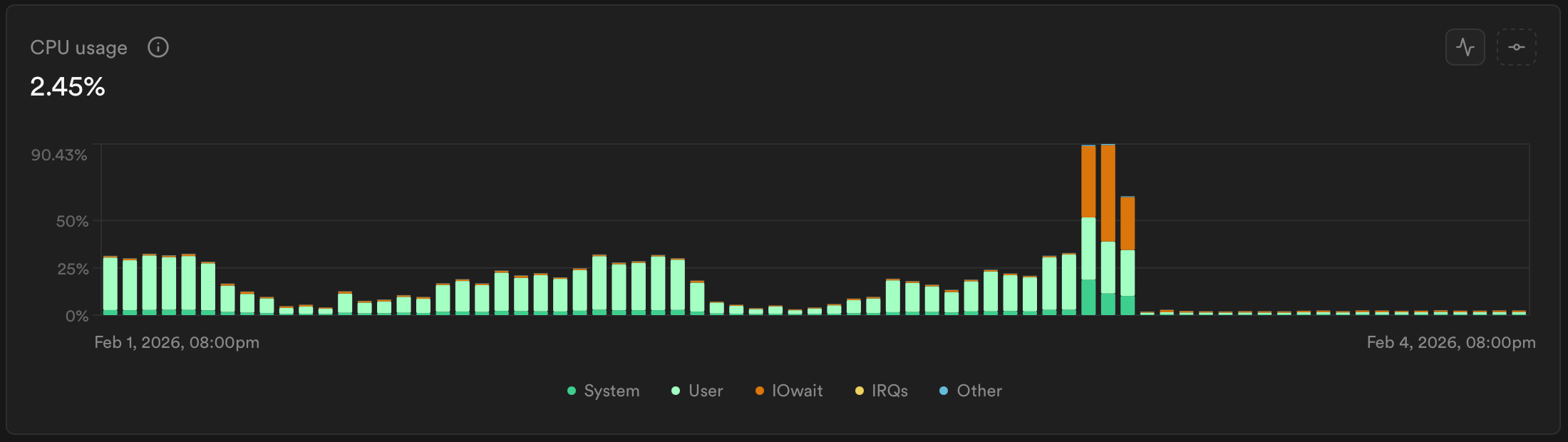Switch to the line chart view icon

[1465, 48]
